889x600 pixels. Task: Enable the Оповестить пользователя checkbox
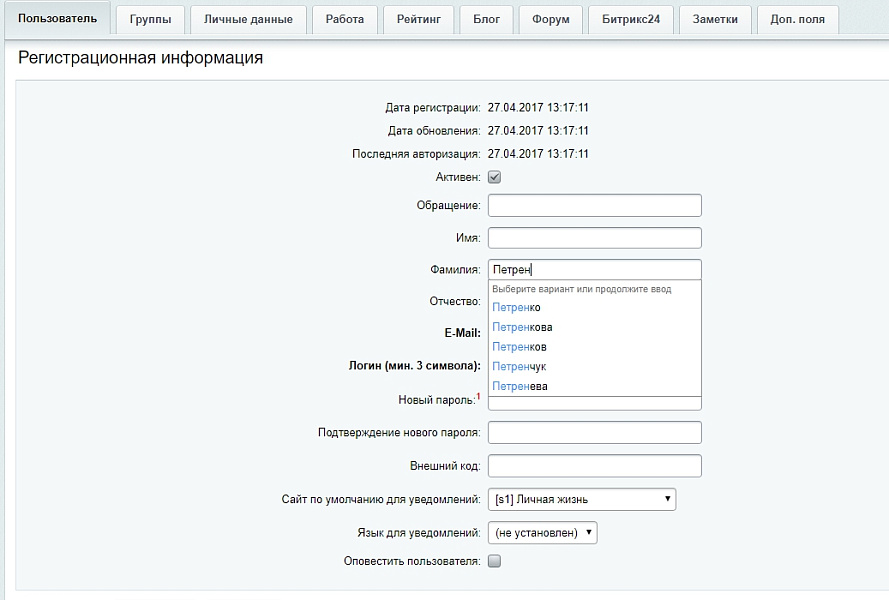click(x=494, y=561)
